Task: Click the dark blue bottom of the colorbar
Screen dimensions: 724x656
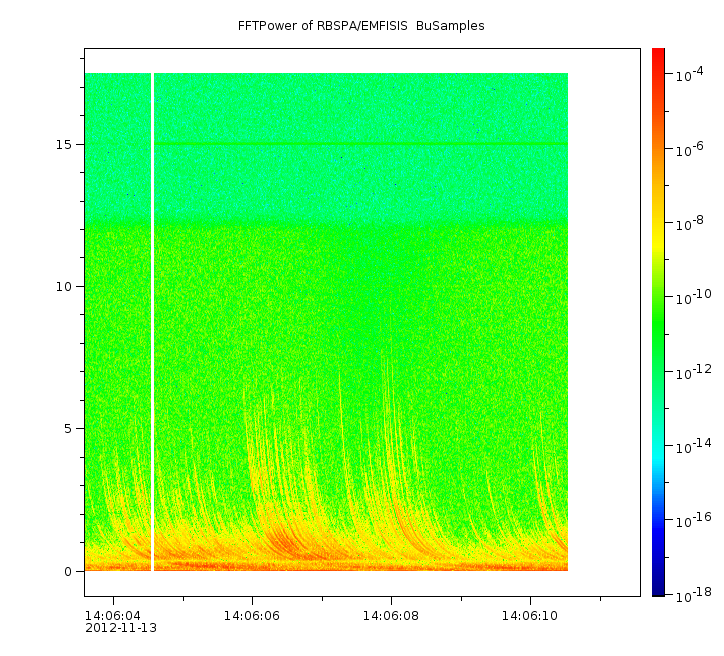Action: point(658,588)
